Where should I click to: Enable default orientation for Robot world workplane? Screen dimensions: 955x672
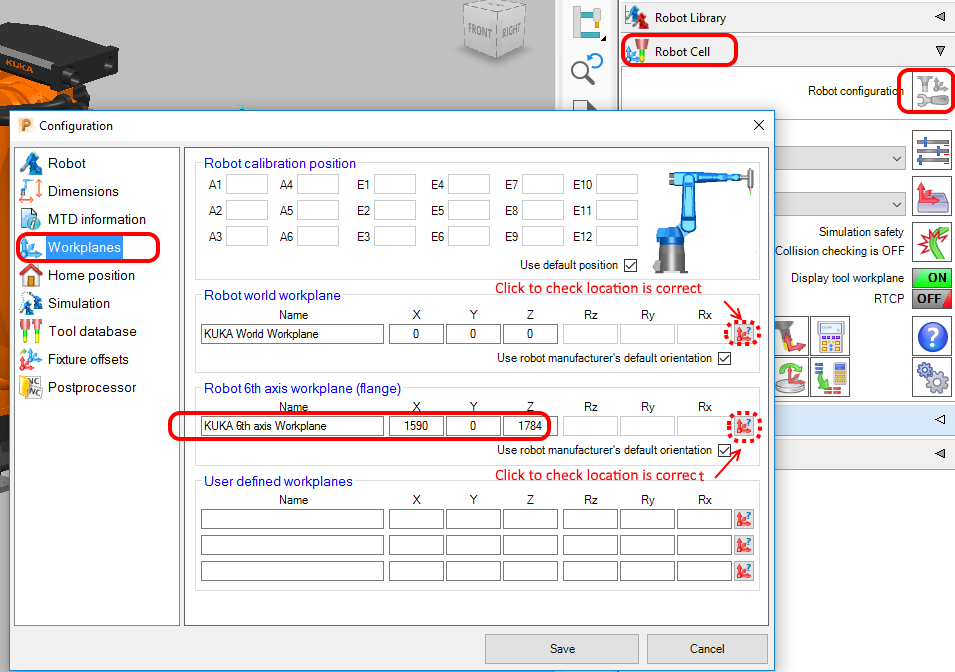[724, 360]
